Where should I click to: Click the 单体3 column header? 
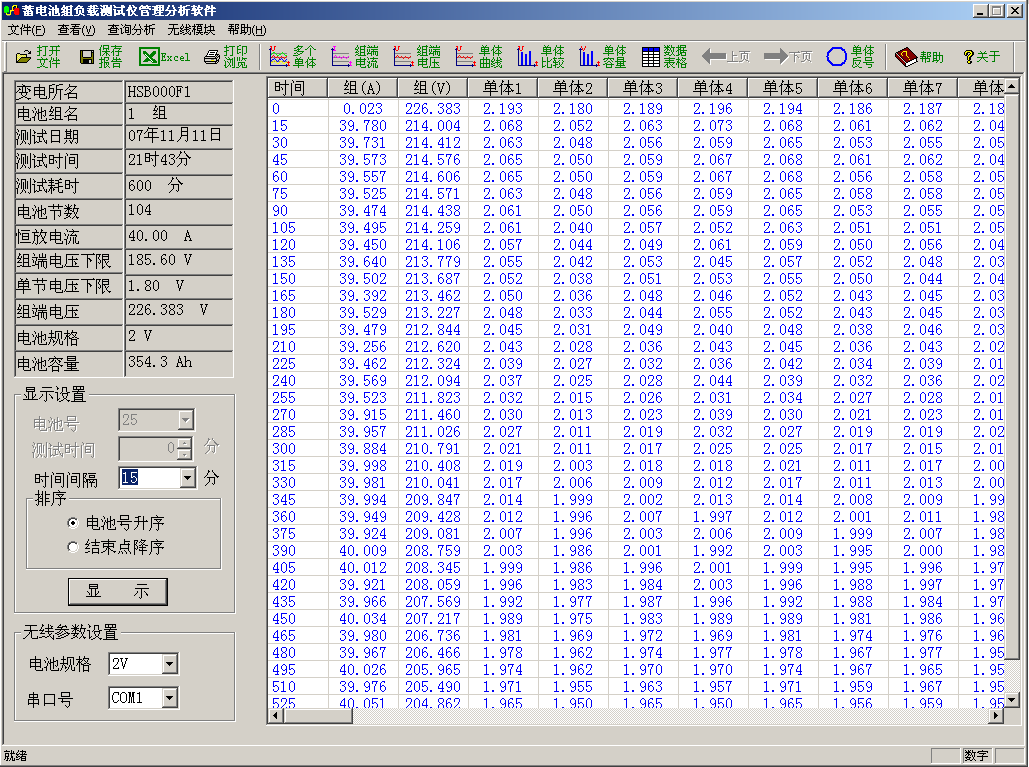pyautogui.click(x=642, y=88)
